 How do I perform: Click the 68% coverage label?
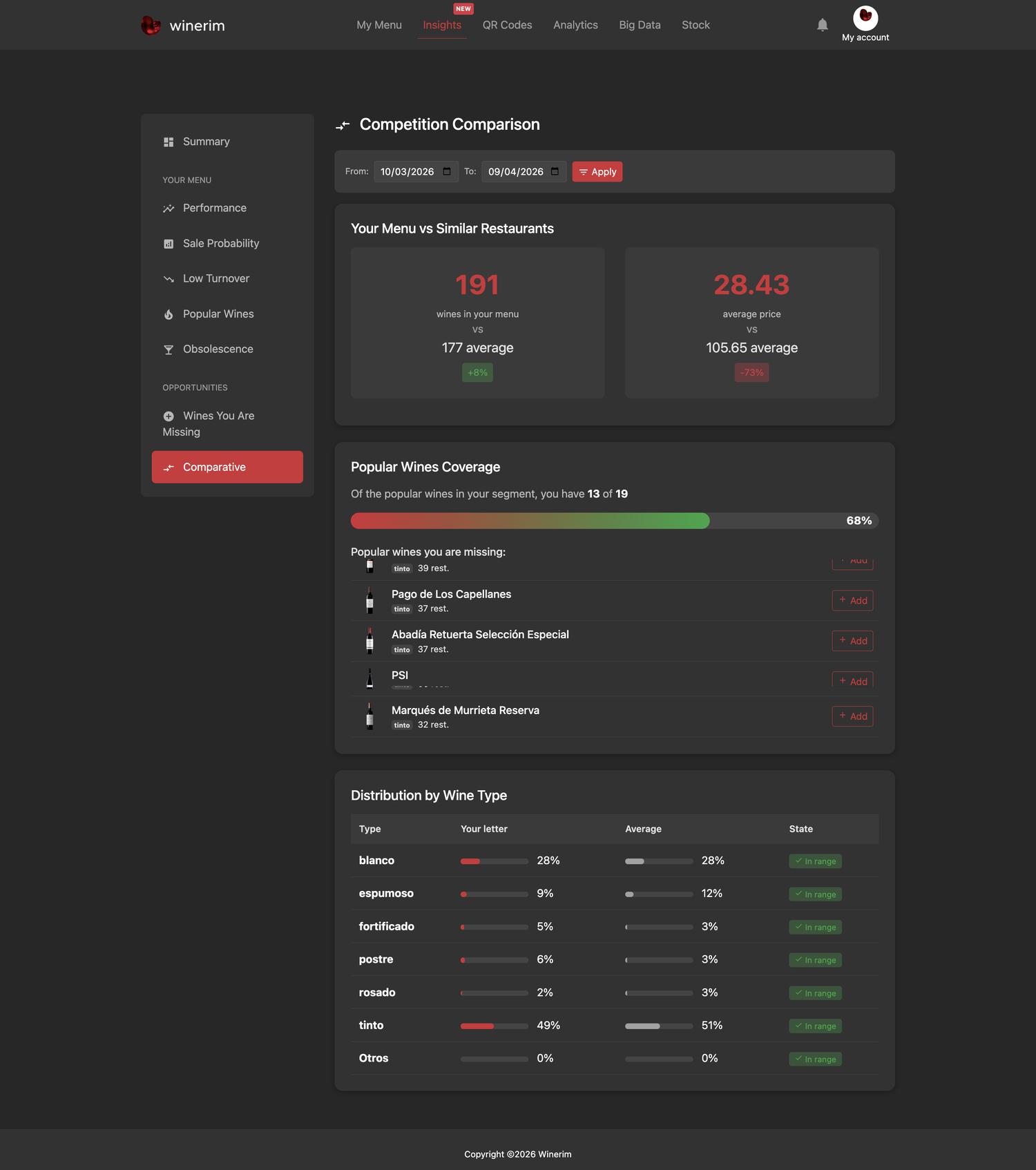pyautogui.click(x=859, y=521)
